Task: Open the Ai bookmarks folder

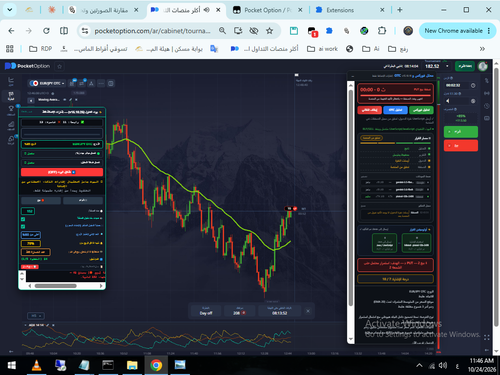Action: coord(371,49)
